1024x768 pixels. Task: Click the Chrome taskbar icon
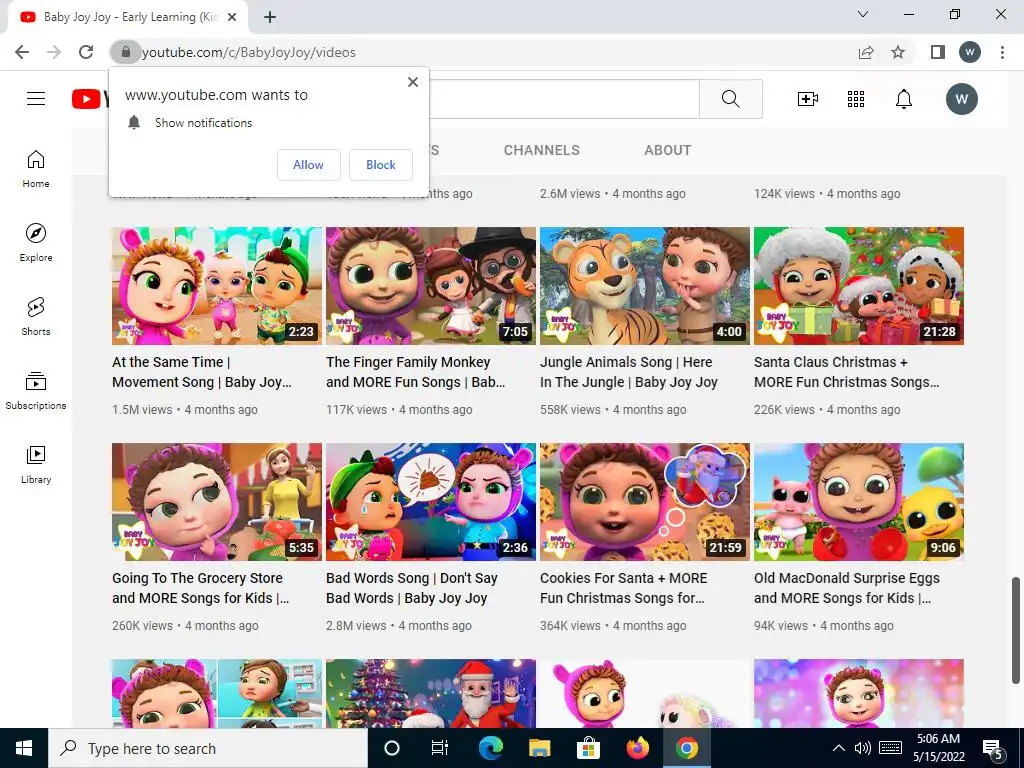pos(686,748)
